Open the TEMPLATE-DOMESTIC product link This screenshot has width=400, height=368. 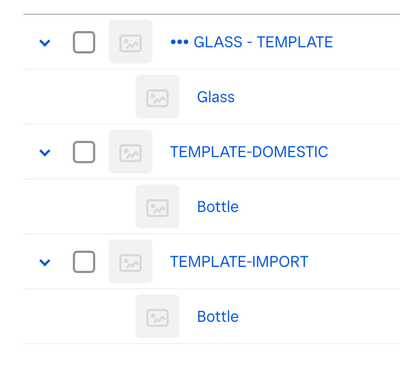(249, 152)
